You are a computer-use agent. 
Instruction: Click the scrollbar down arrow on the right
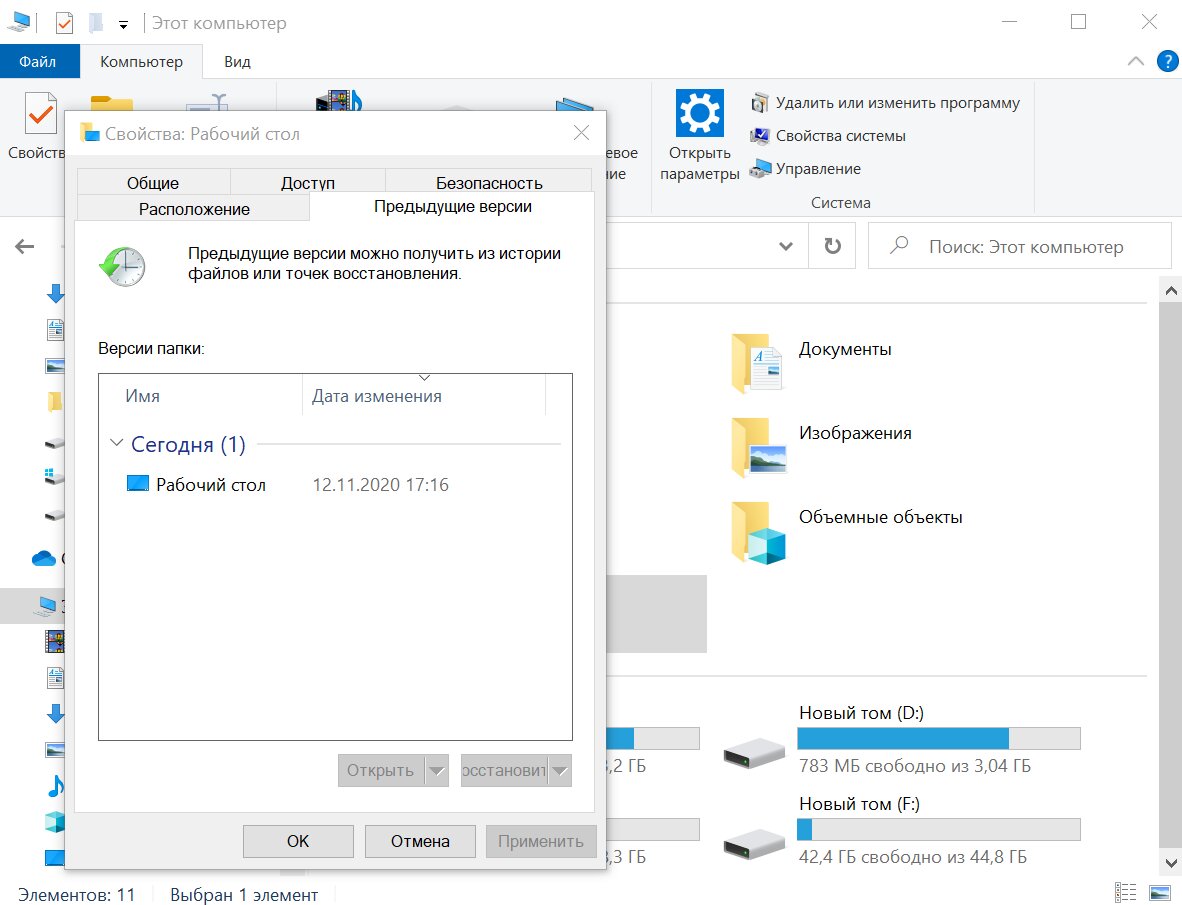pos(1171,864)
